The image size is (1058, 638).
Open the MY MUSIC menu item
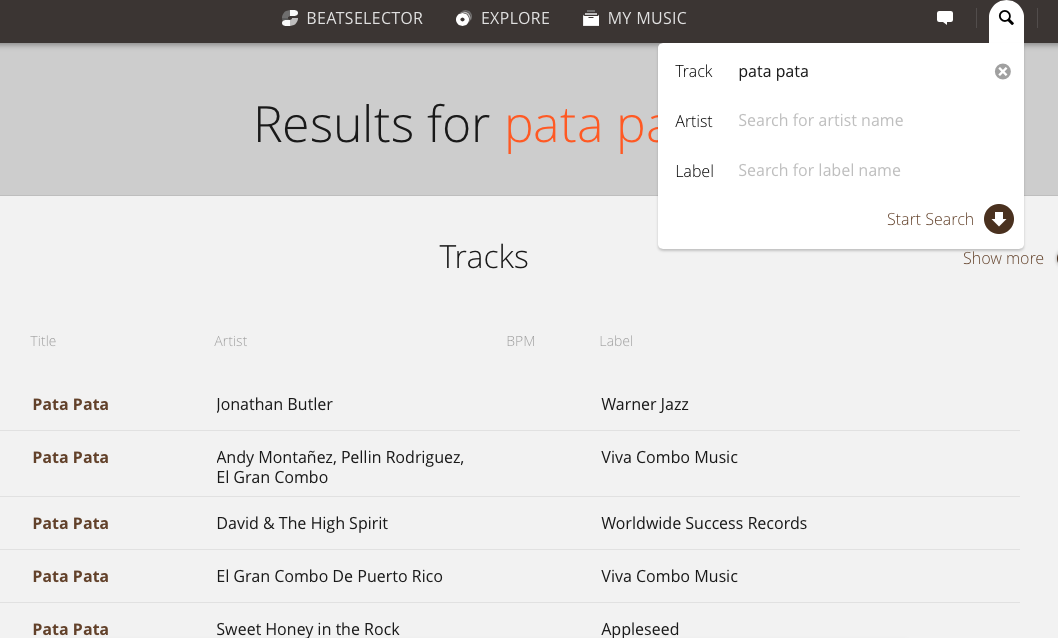647,18
